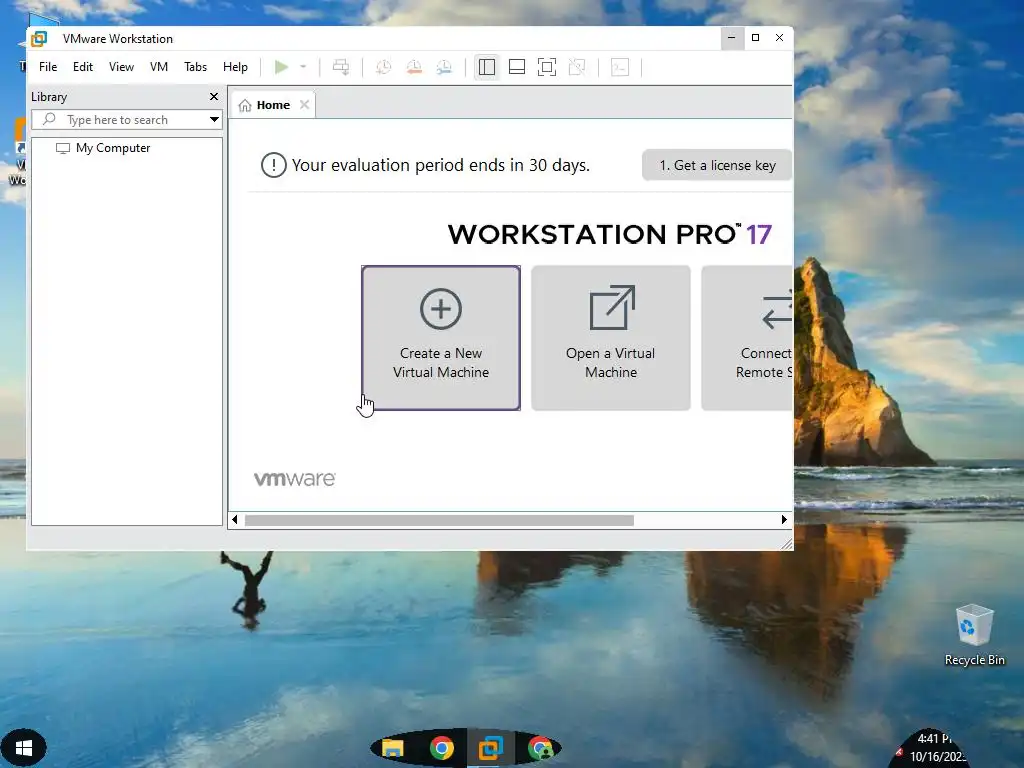This screenshot has width=1024, height=768.
Task: Click Open a Virtual Machine
Action: [611, 338]
